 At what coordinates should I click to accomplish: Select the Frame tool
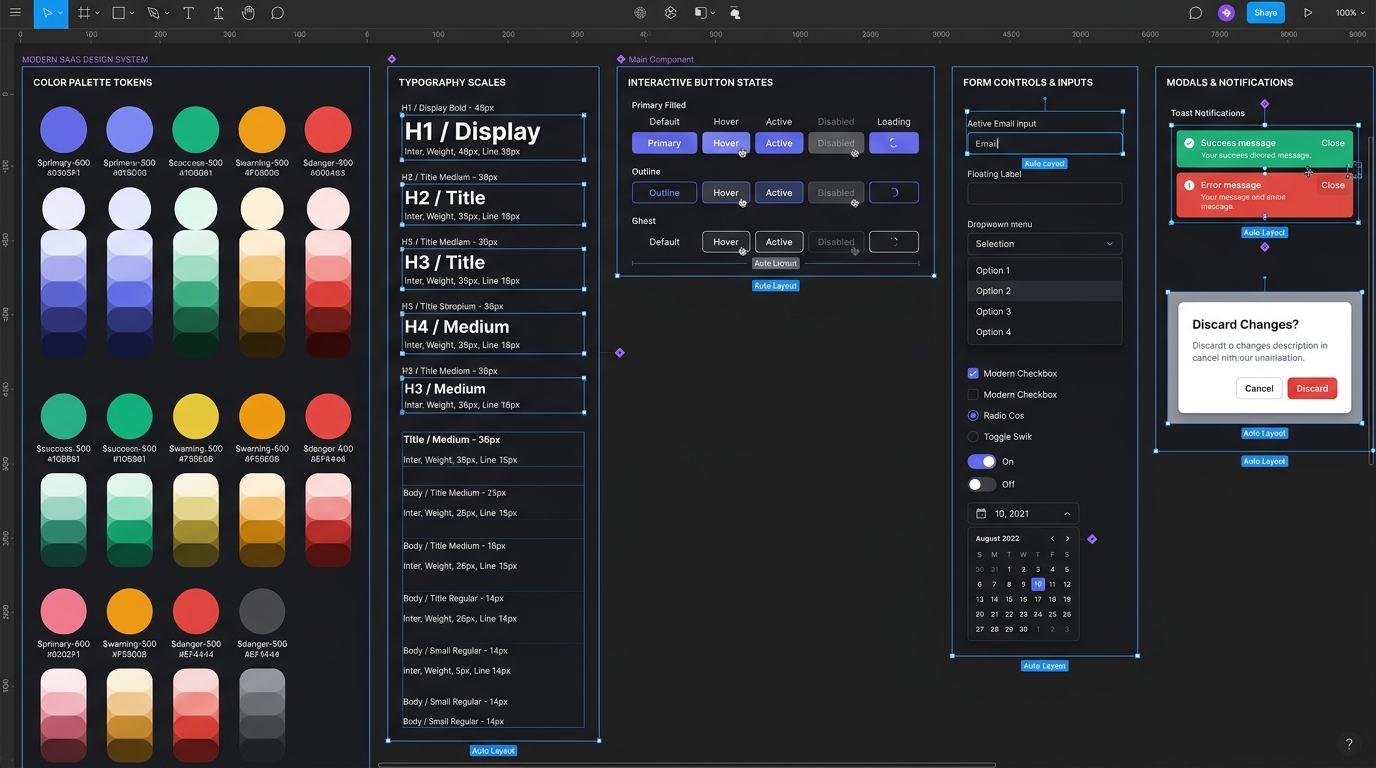(84, 13)
